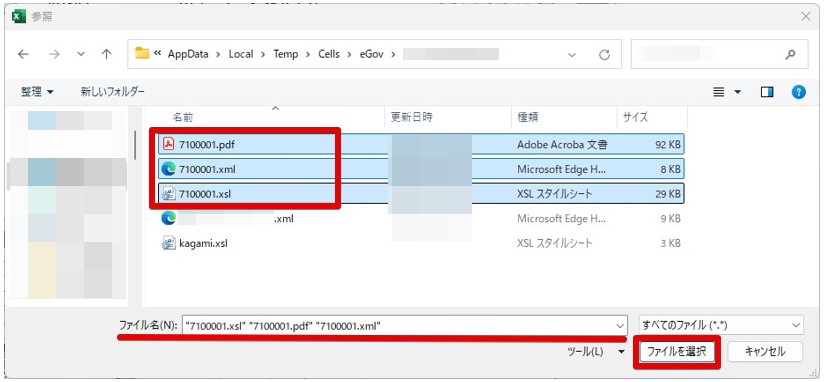Click the Adobe Acroba 文書 type cell

(x=562, y=144)
